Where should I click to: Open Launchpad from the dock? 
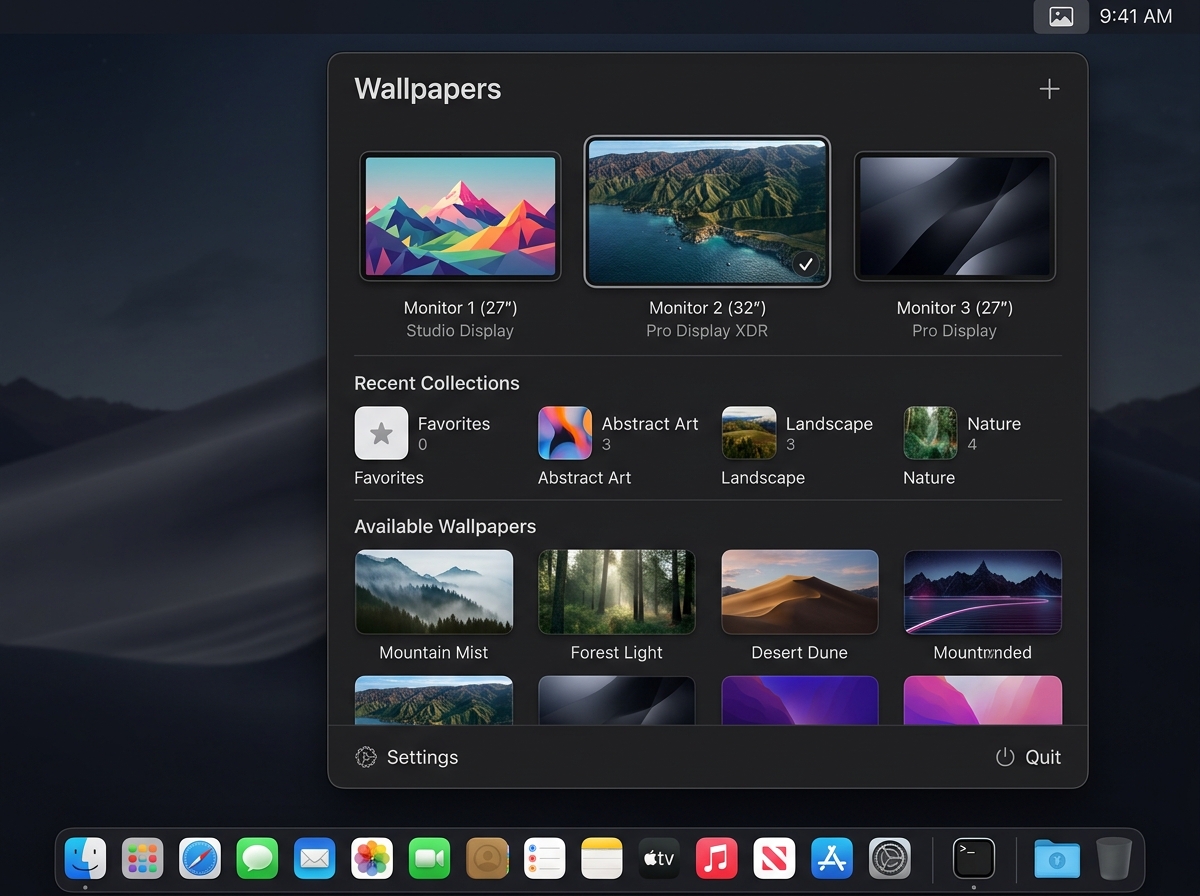click(143, 858)
